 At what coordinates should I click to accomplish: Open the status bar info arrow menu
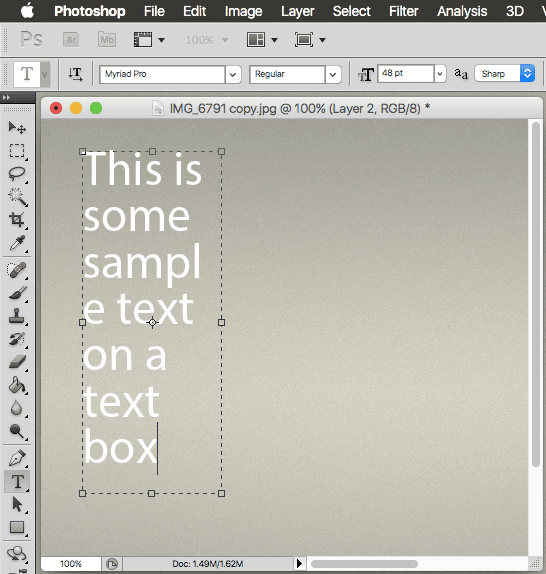click(299, 563)
